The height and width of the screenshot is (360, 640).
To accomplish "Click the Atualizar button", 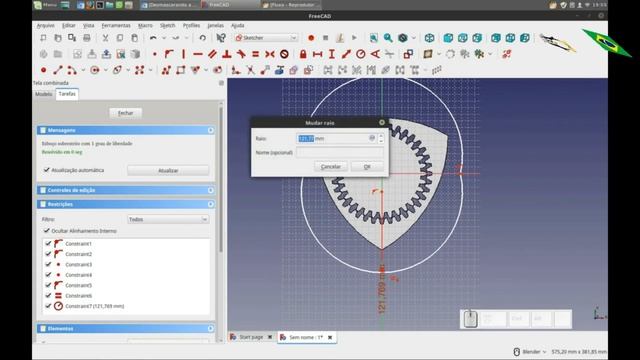I will pos(168,170).
